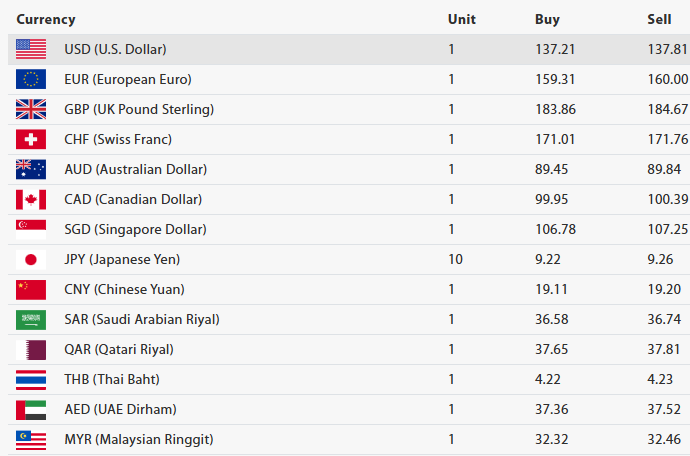Click the Unit column header
690x456 pixels.
pyautogui.click(x=462, y=19)
